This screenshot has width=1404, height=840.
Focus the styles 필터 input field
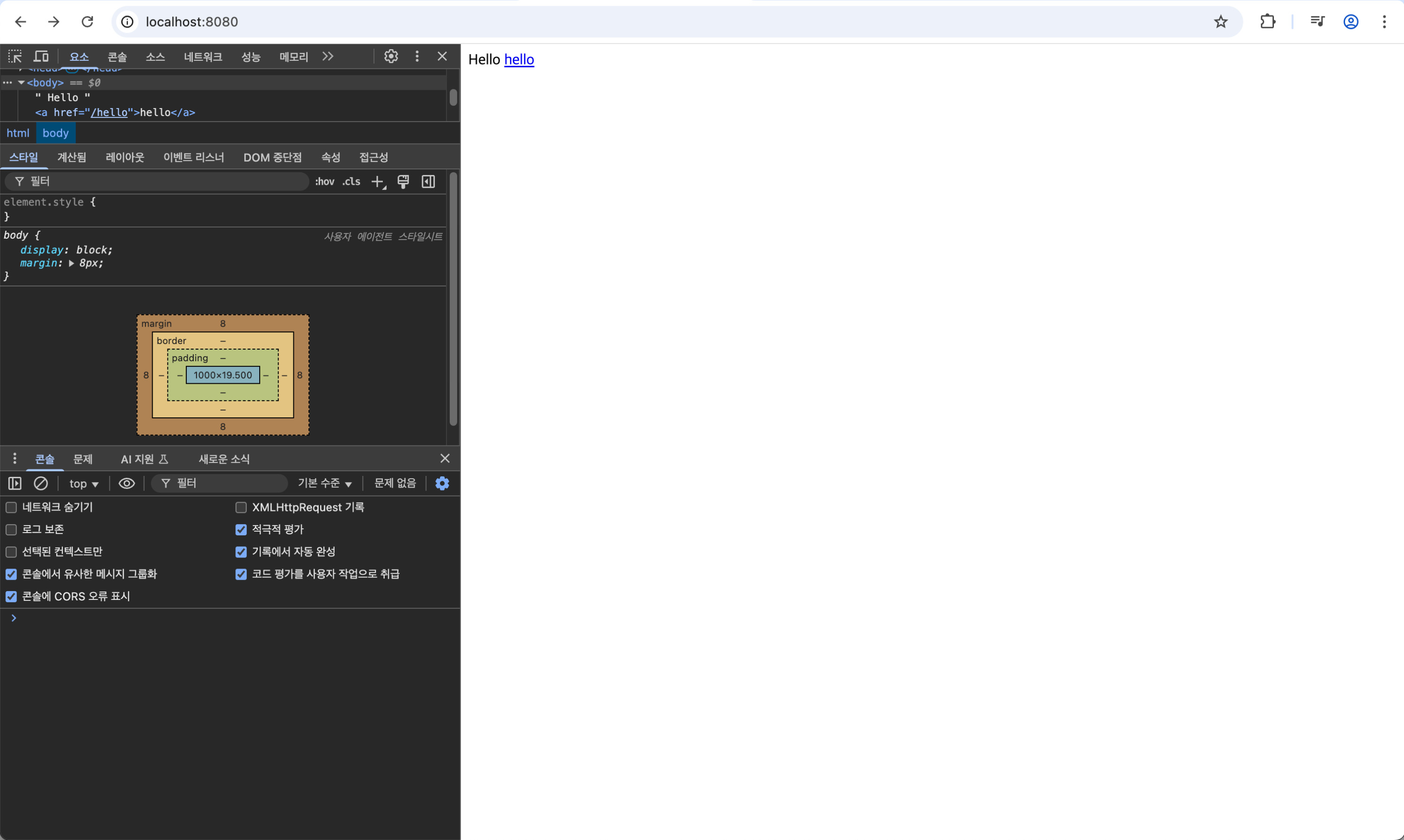coord(157,182)
